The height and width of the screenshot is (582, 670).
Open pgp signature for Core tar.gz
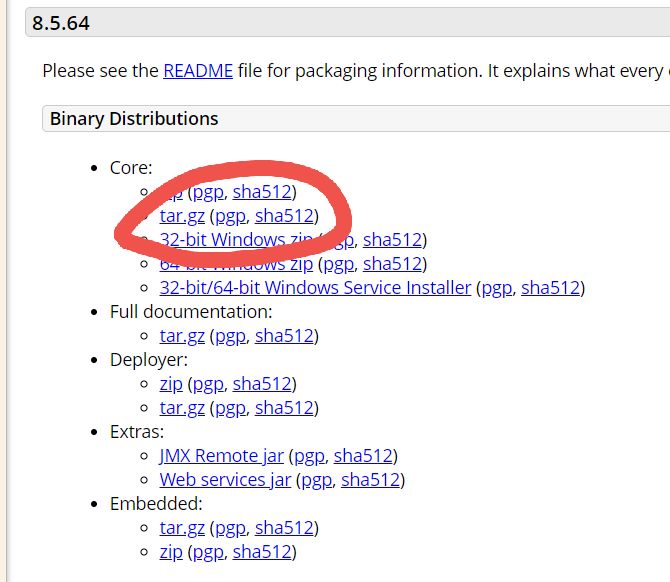pyautogui.click(x=230, y=215)
